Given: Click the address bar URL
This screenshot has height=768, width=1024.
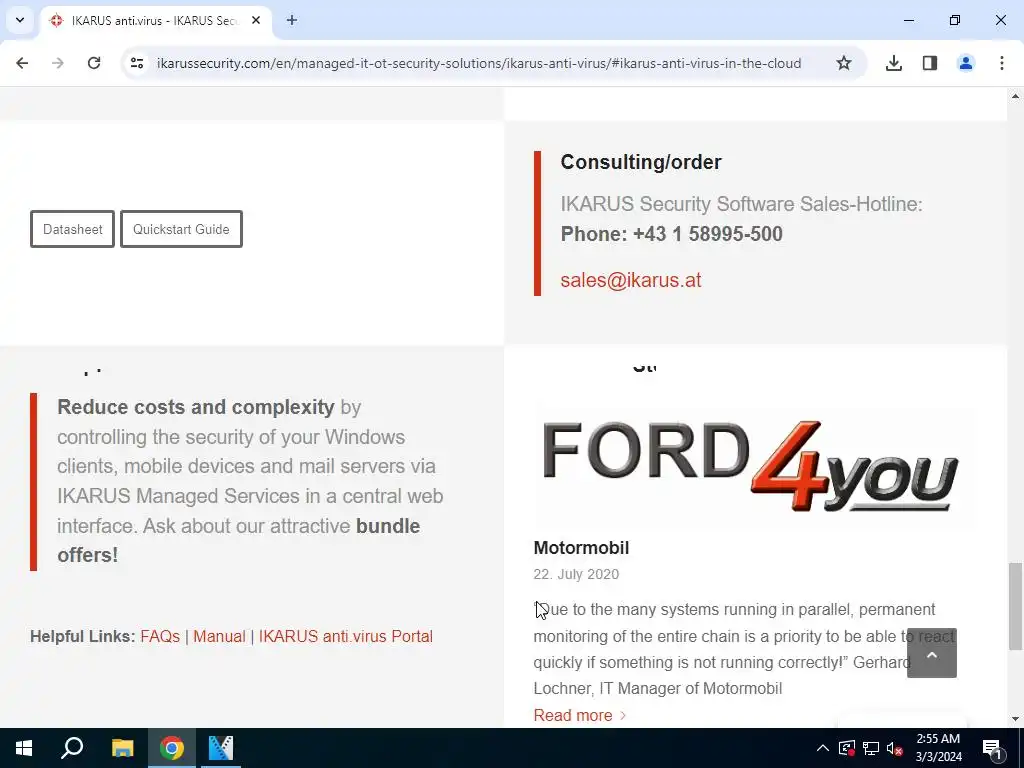Looking at the screenshot, I should [479, 63].
